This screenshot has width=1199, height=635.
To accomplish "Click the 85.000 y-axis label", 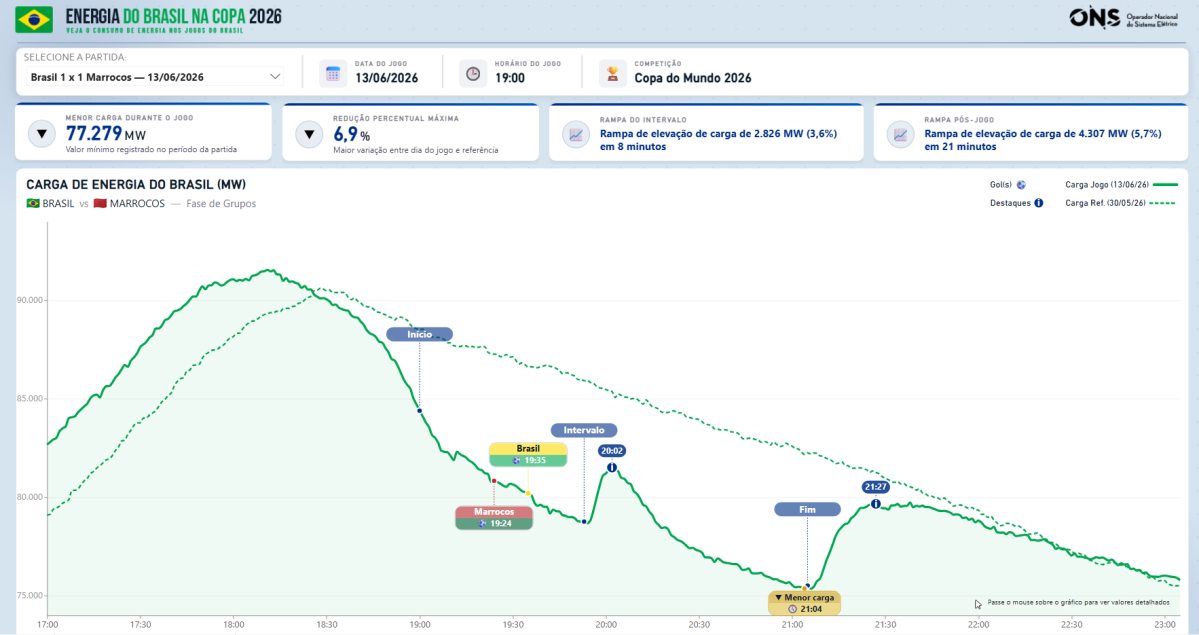I will point(30,399).
